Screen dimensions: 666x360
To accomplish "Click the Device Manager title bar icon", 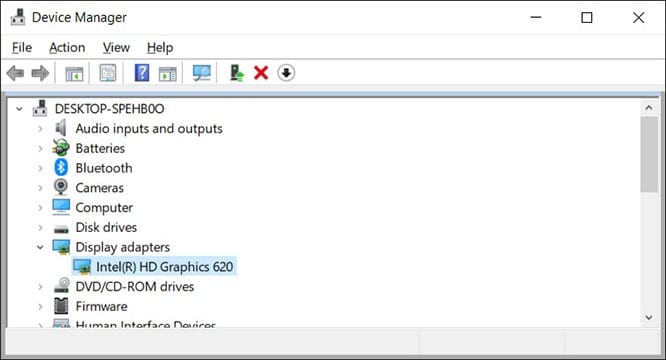I will (17, 17).
